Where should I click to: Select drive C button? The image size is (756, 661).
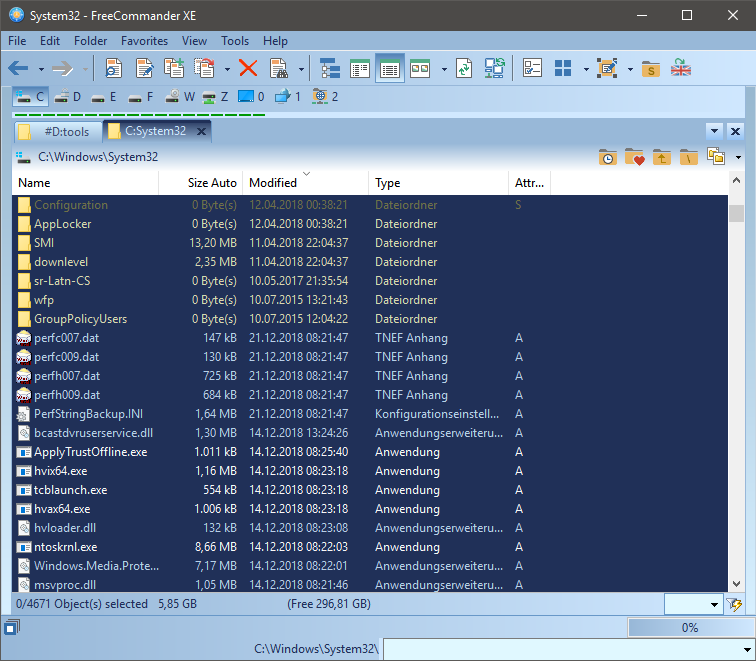30,97
